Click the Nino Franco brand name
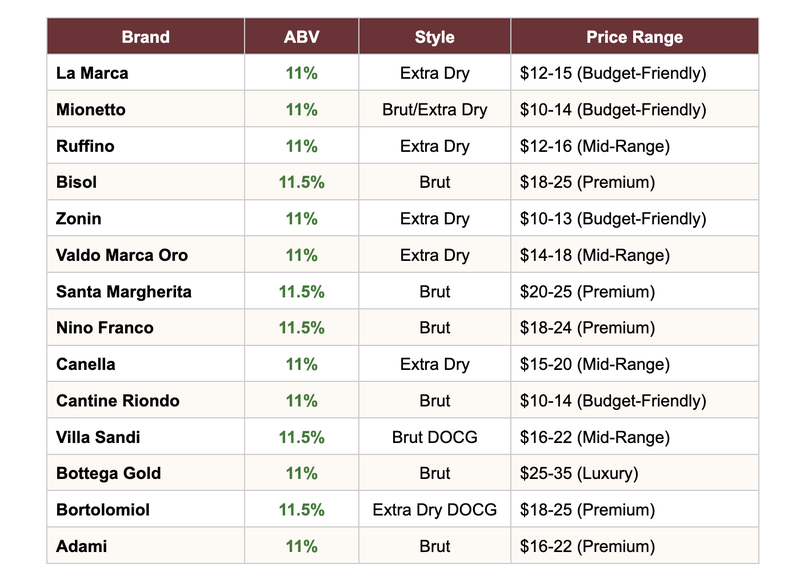The width and height of the screenshot is (800, 580). click(105, 327)
